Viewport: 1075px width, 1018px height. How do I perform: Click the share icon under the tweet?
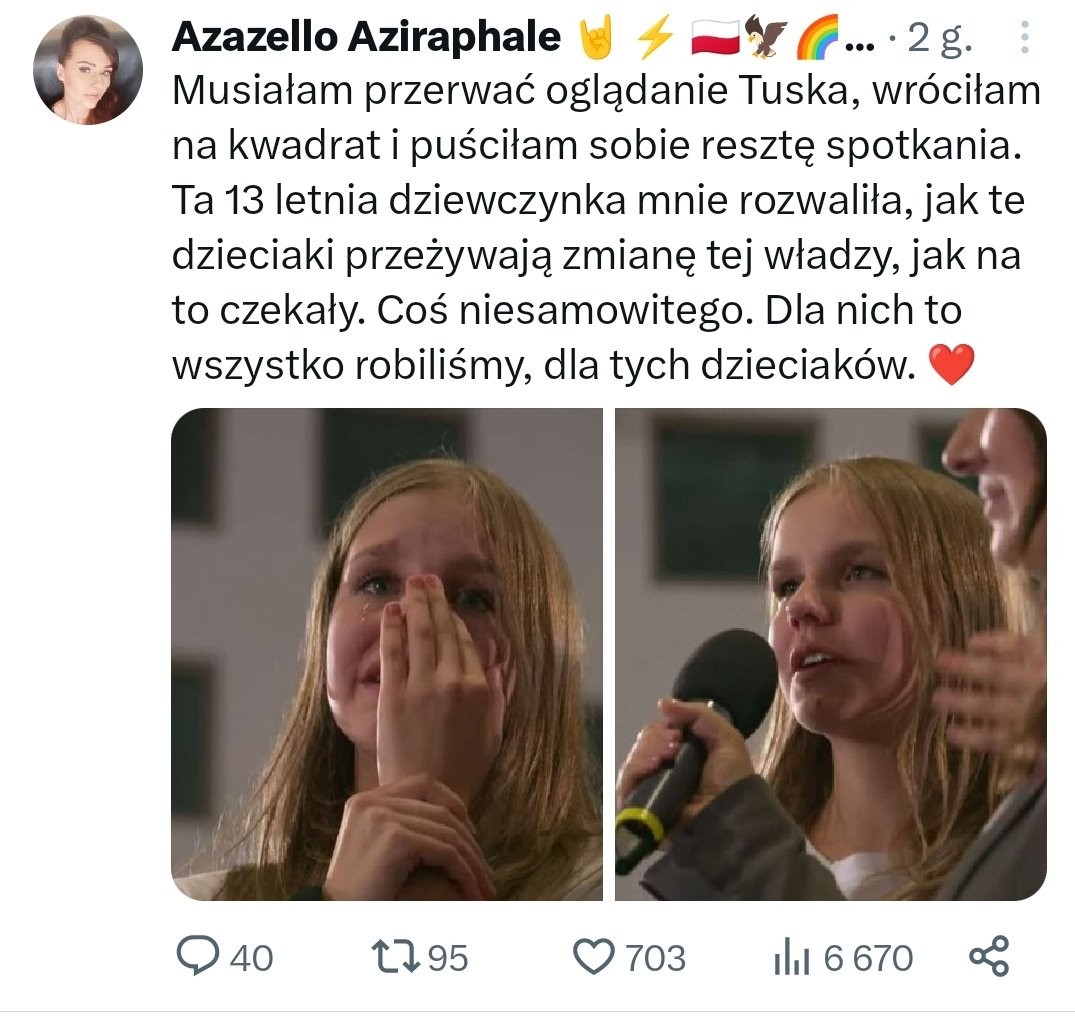click(x=989, y=956)
